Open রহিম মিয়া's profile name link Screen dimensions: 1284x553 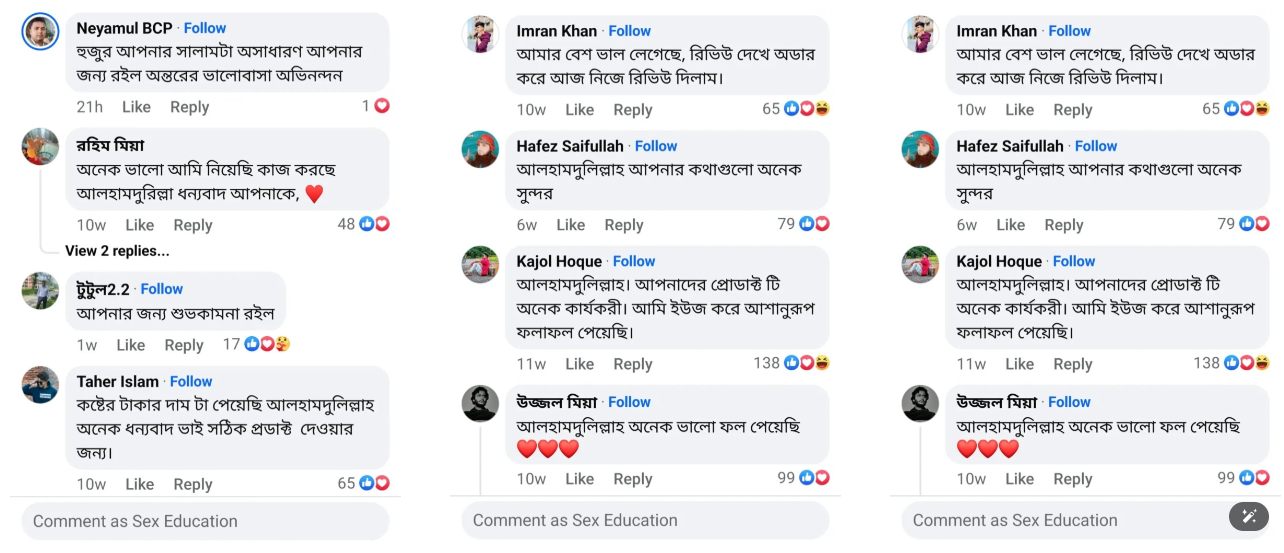pyautogui.click(x=110, y=145)
